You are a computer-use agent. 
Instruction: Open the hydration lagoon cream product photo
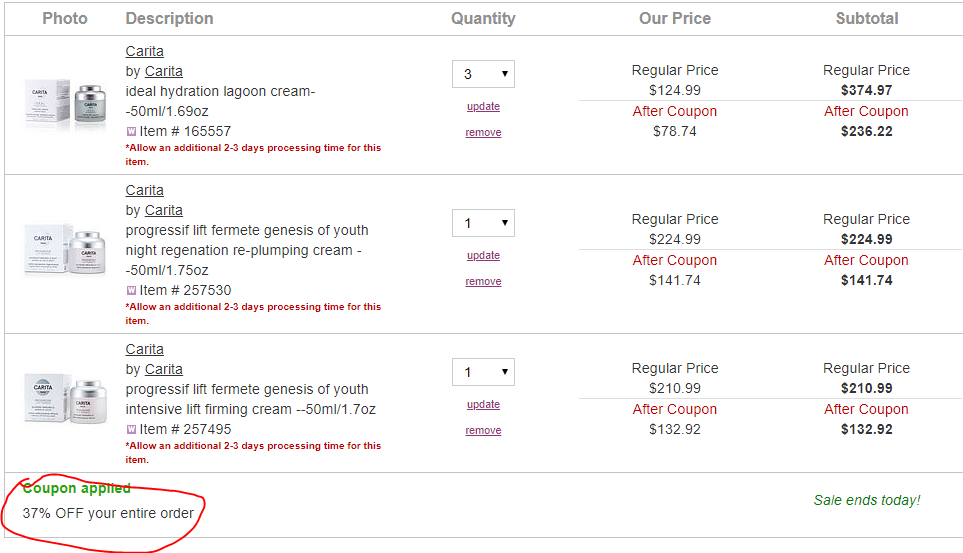[63, 105]
